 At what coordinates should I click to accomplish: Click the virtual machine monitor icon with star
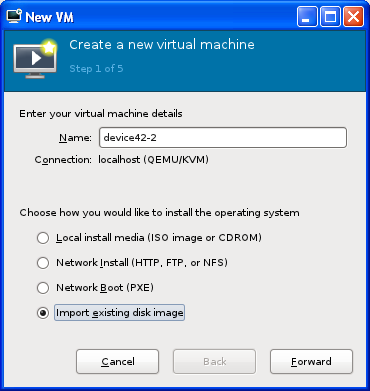(x=35, y=59)
